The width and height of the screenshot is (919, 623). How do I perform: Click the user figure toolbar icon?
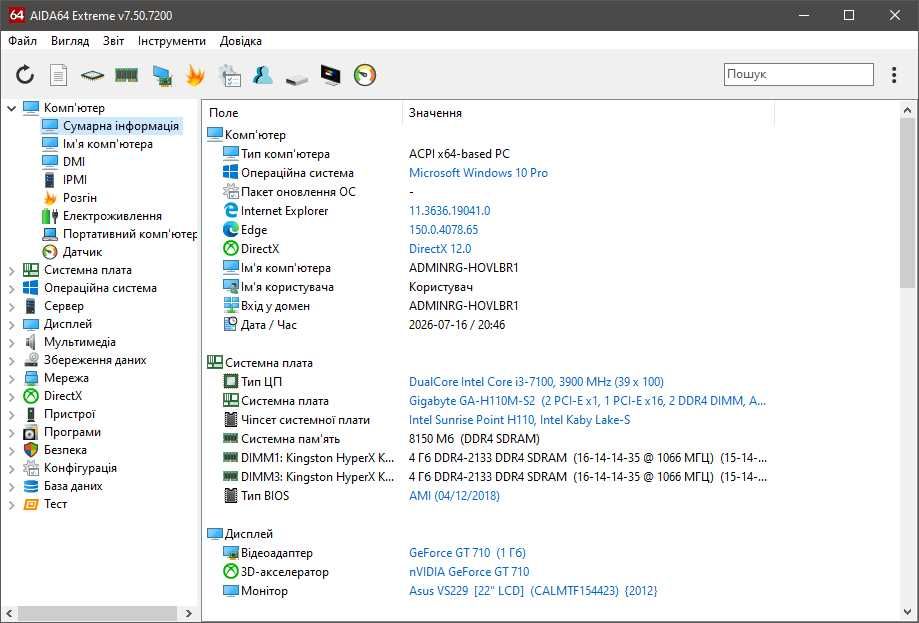tap(263, 75)
